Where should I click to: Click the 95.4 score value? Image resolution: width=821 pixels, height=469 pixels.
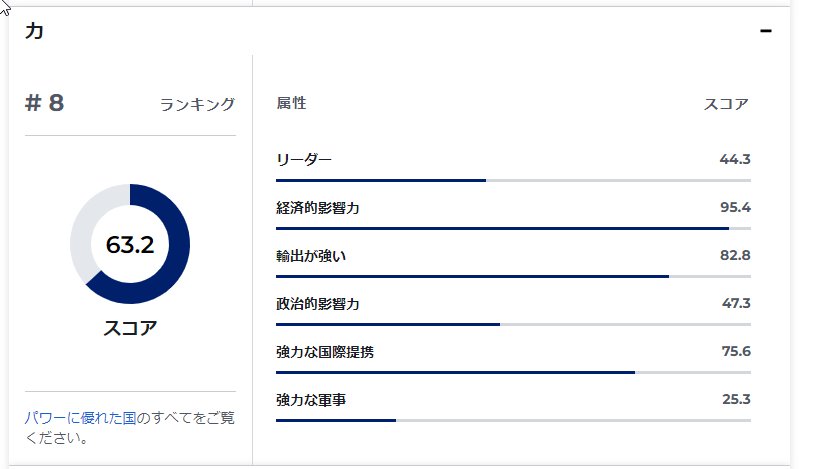click(734, 208)
